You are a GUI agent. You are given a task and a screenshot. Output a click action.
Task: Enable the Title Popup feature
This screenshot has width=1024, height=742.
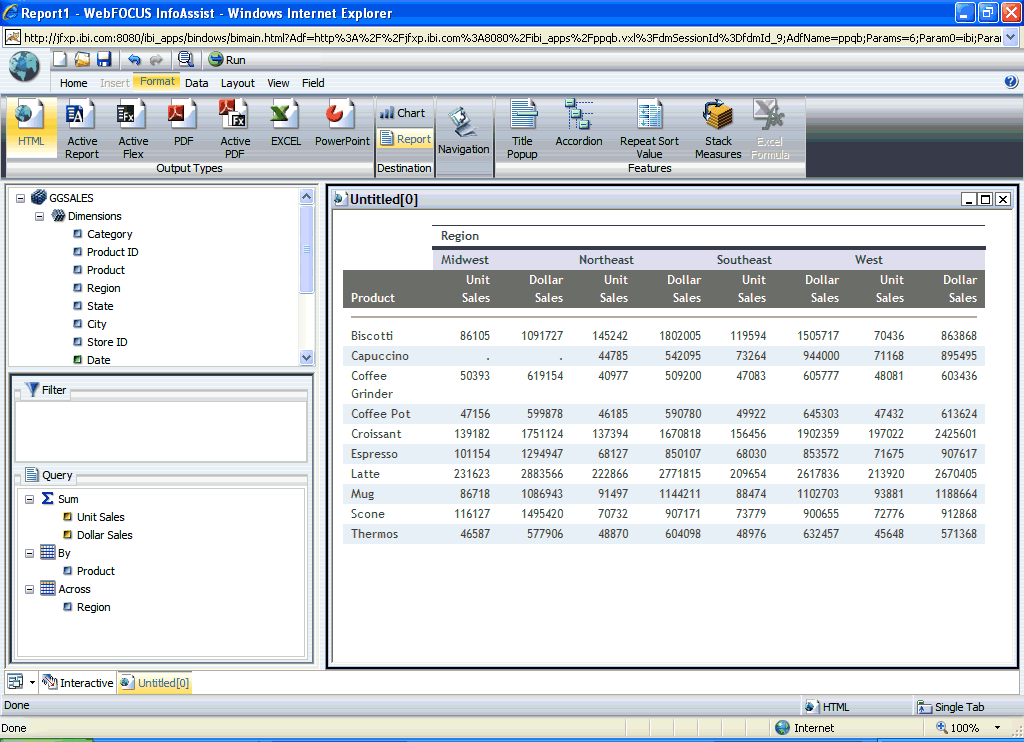point(522,129)
